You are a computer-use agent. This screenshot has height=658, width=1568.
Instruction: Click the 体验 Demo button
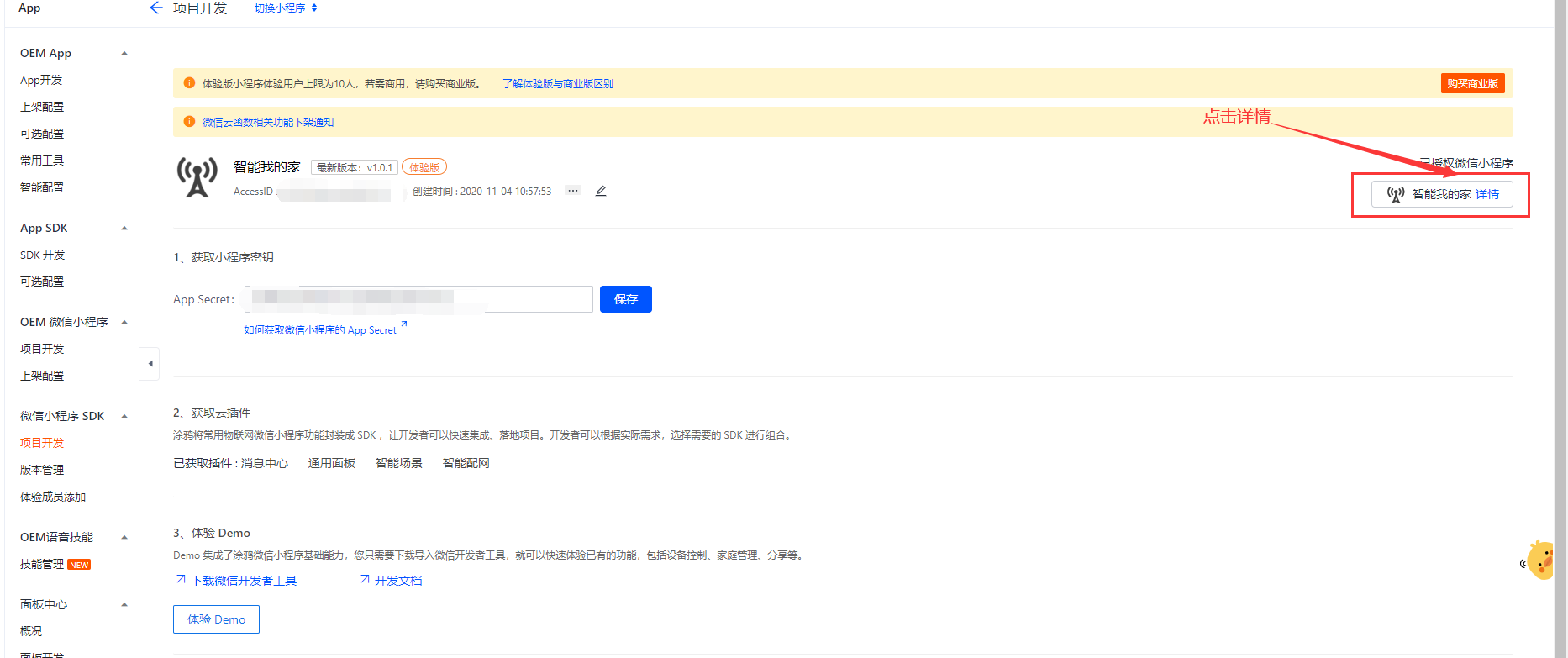click(x=216, y=619)
